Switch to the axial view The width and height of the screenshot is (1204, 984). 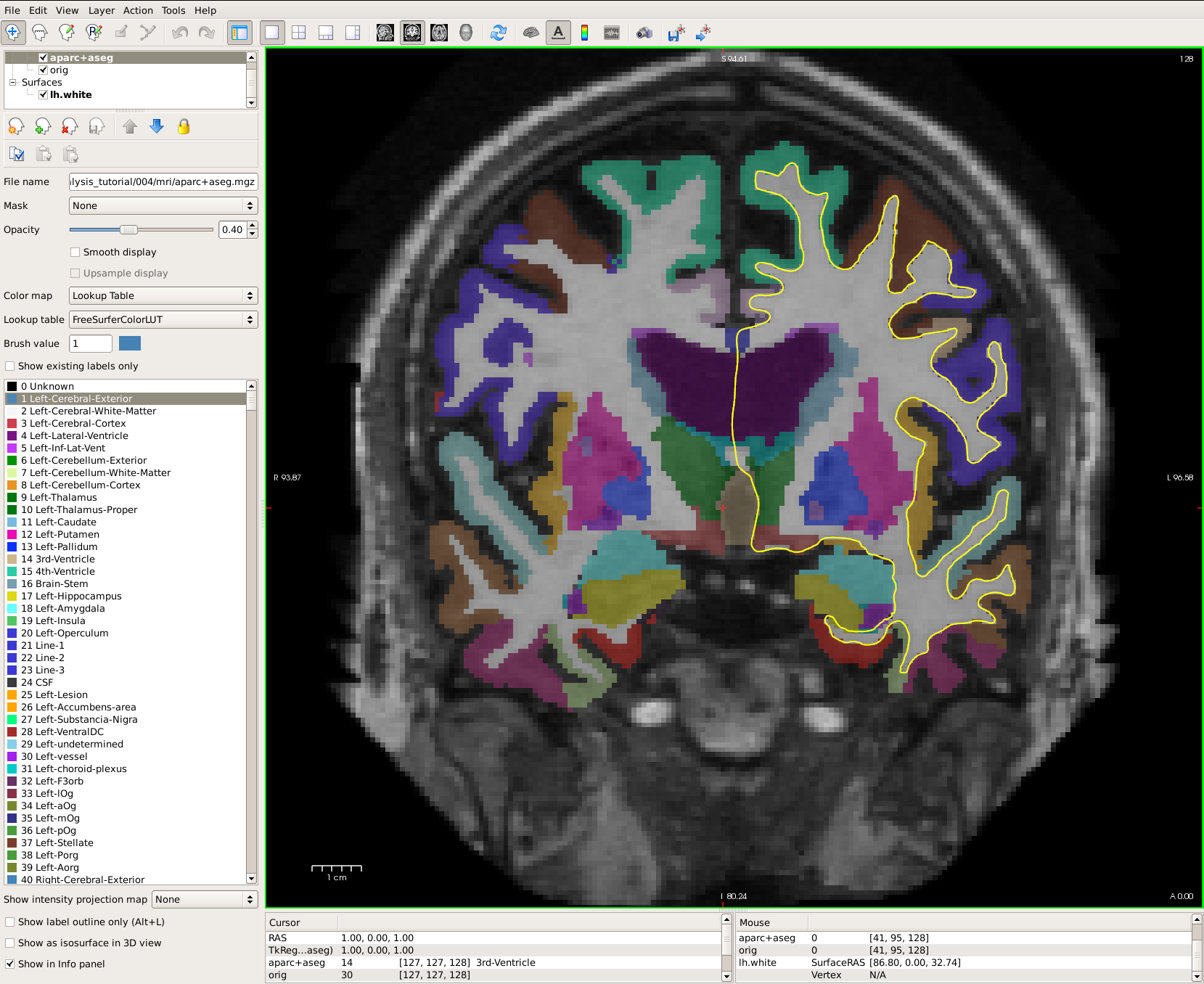(439, 33)
